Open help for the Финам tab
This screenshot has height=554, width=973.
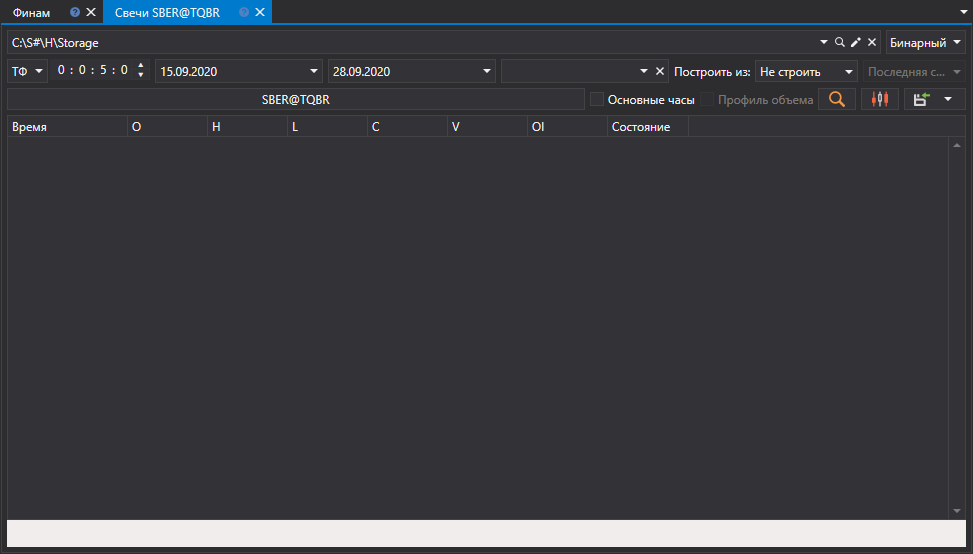[x=75, y=12]
